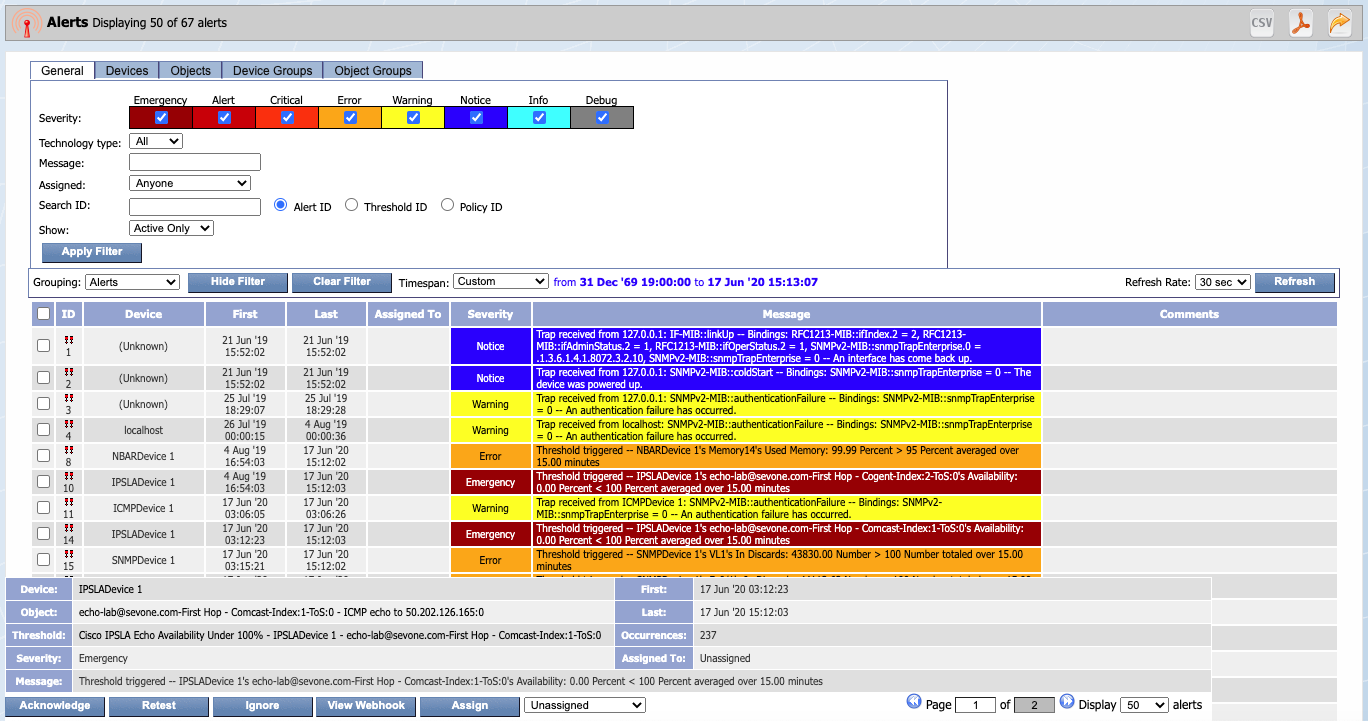The width and height of the screenshot is (1368, 721).
Task: Click the Refresh button
Action: (1295, 282)
